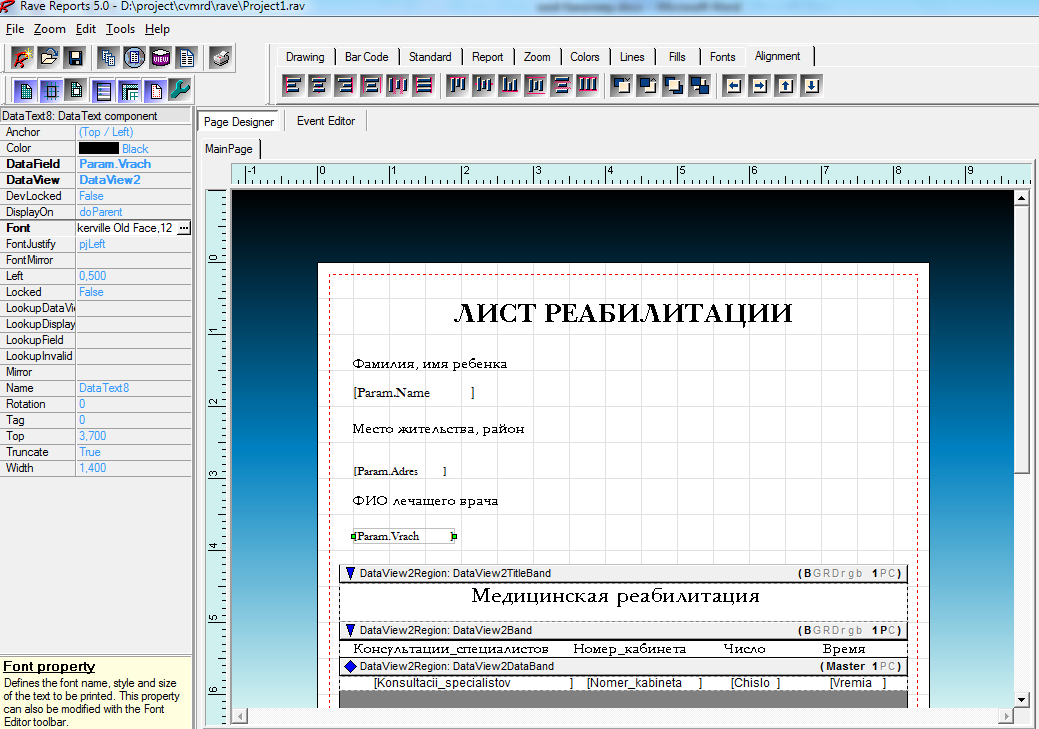Expand DataView2TitleBand using its blue triangle
1039x729 pixels.
pos(350,574)
